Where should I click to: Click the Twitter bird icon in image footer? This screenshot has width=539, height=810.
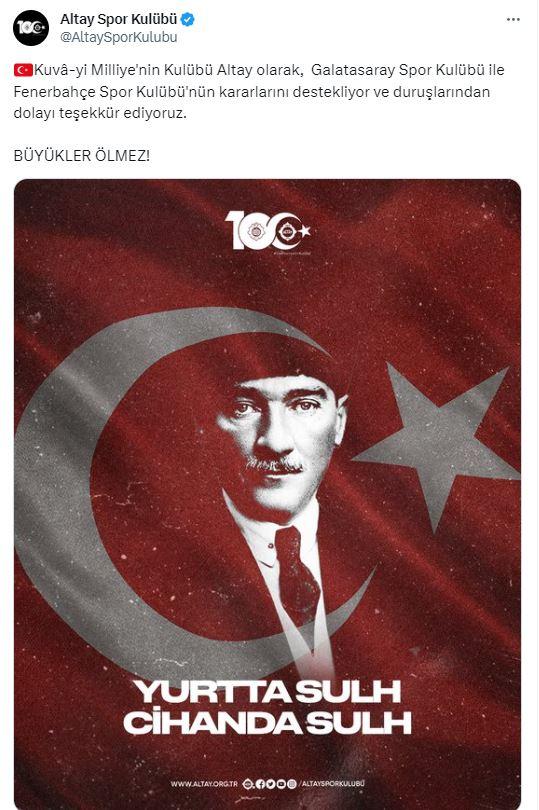(x=271, y=784)
